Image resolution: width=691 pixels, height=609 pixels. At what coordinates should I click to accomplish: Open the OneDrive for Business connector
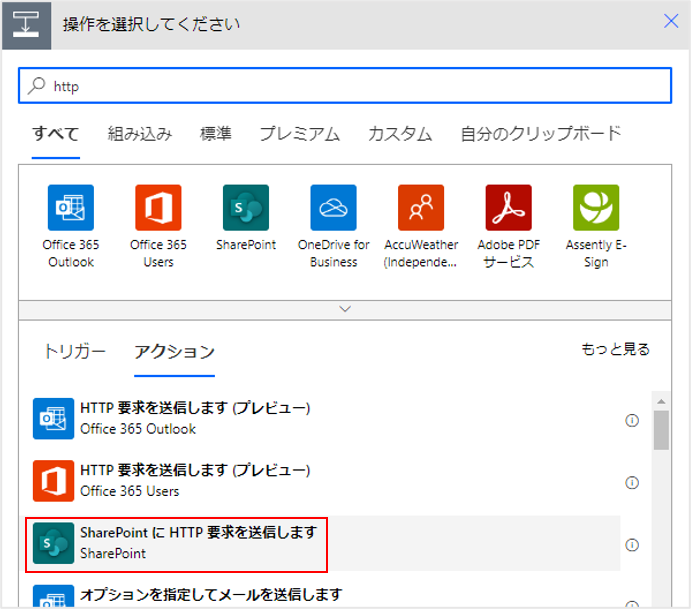333,208
